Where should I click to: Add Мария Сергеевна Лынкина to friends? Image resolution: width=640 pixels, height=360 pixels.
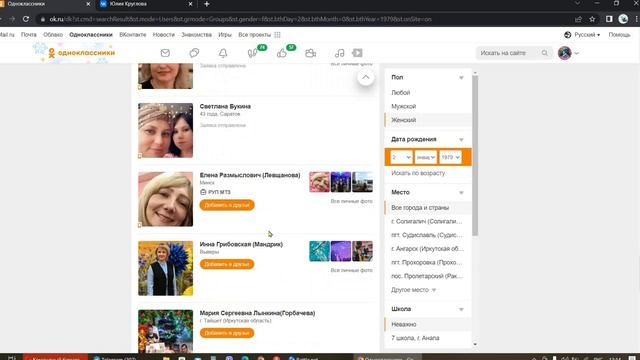coord(227,333)
